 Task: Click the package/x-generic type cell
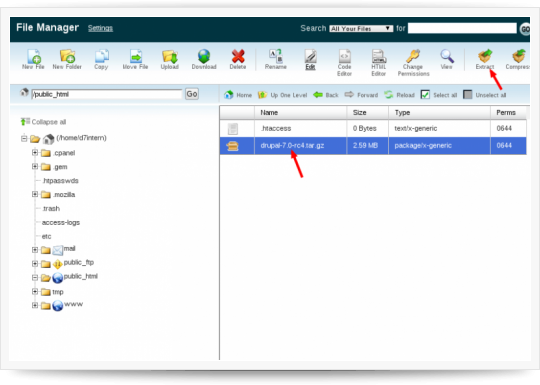pos(423,145)
